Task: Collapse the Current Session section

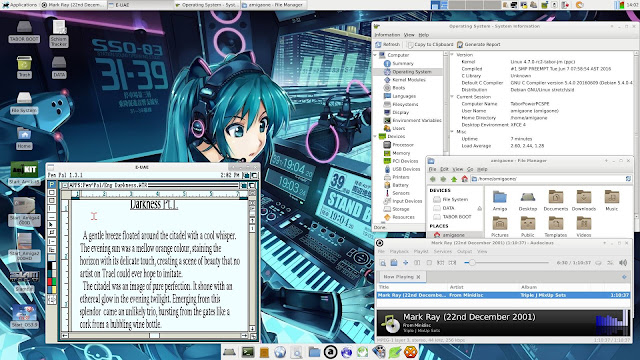Action: click(452, 97)
